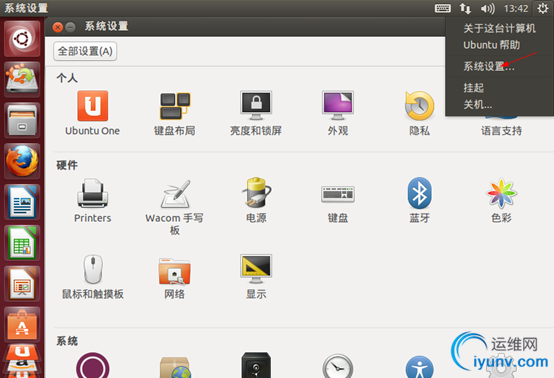Open Ubuntu Software Center in the launcher
Screen dimensions: 554x378
pos(22,324)
